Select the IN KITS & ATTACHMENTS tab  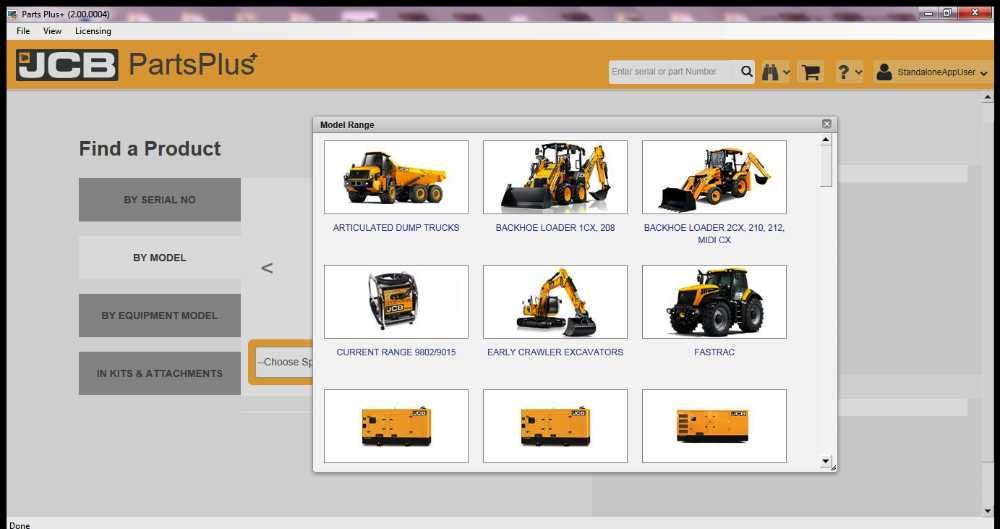coord(159,373)
